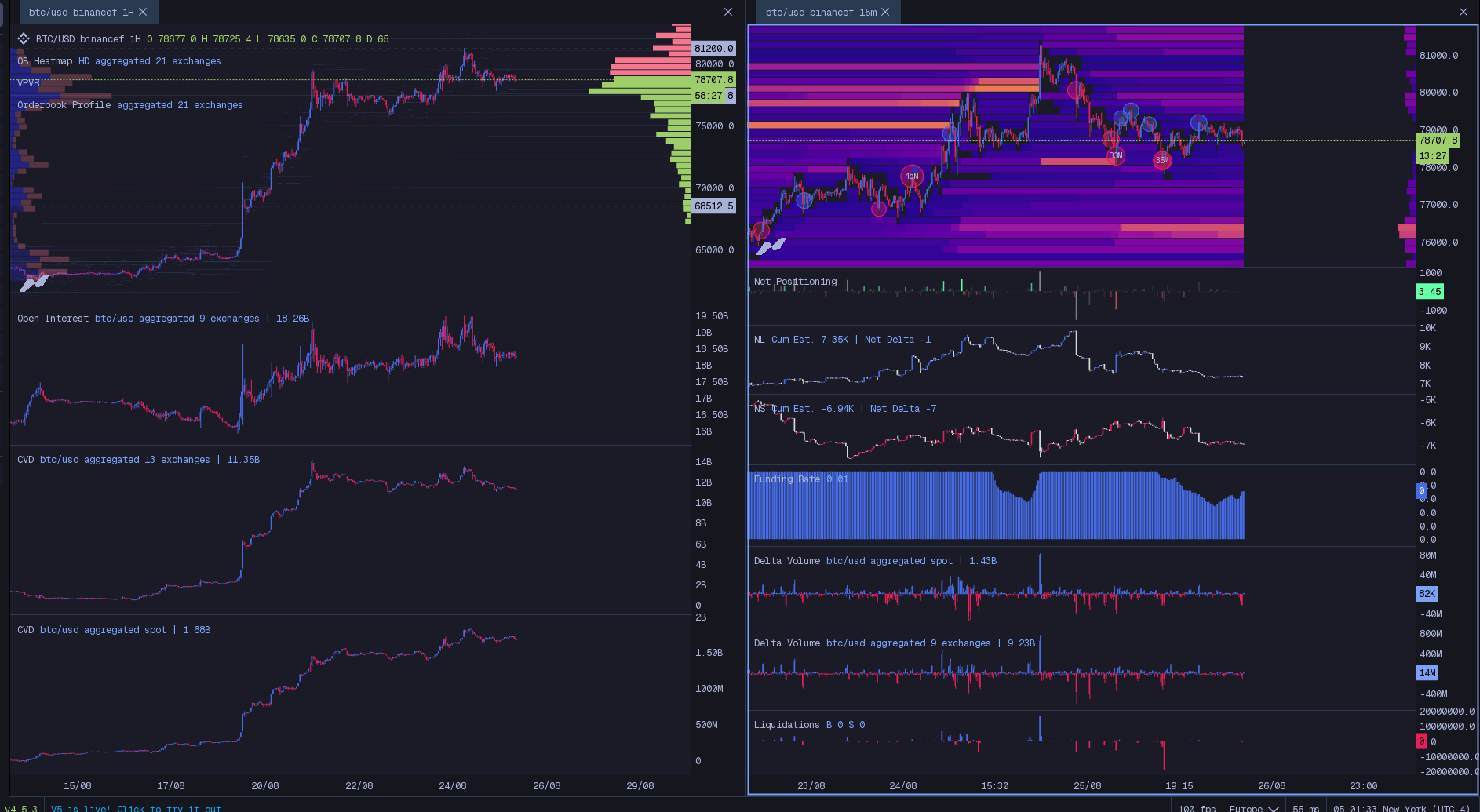
Task: Click the 78707.8 current price tag on 1H chart
Action: point(713,80)
